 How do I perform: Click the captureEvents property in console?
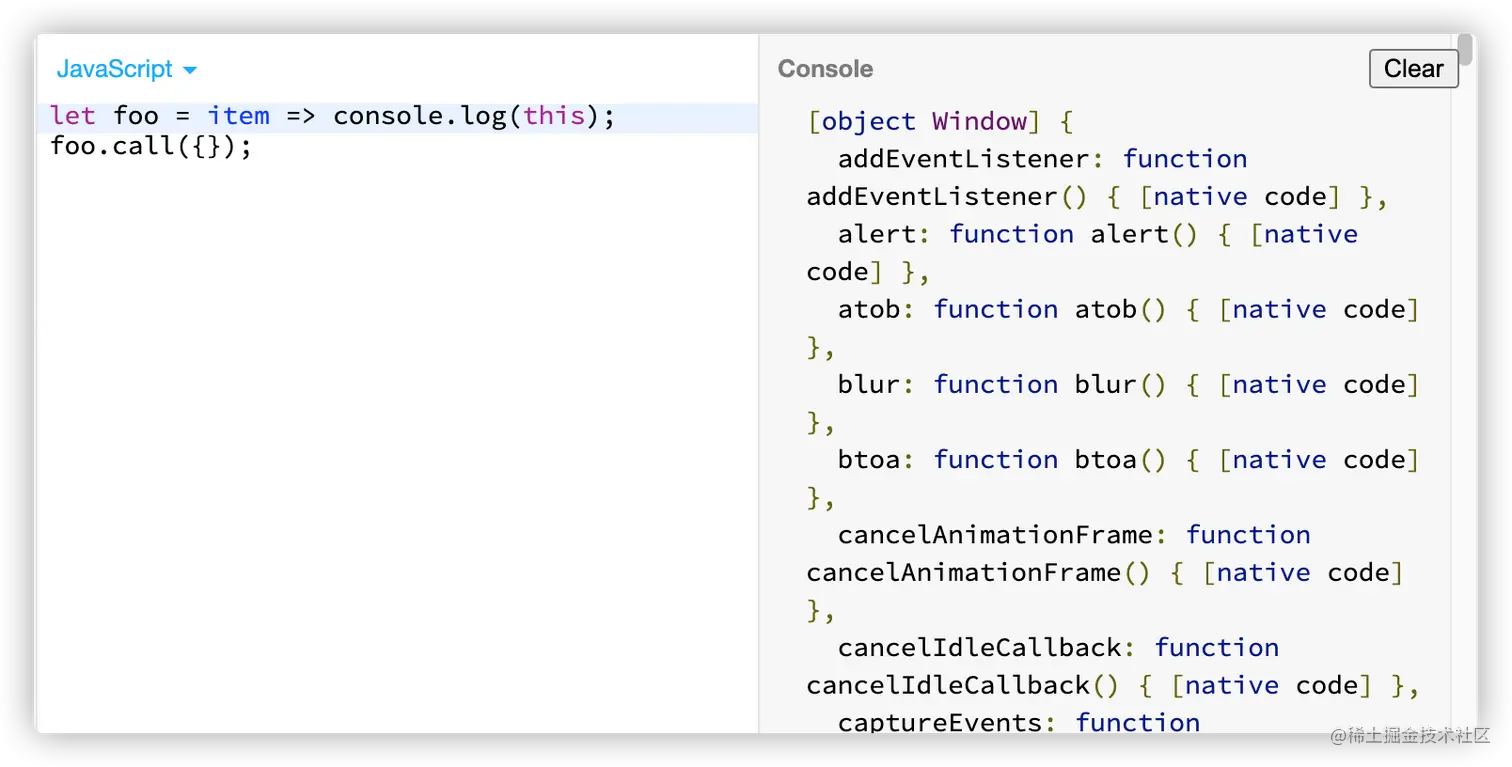pos(940,722)
